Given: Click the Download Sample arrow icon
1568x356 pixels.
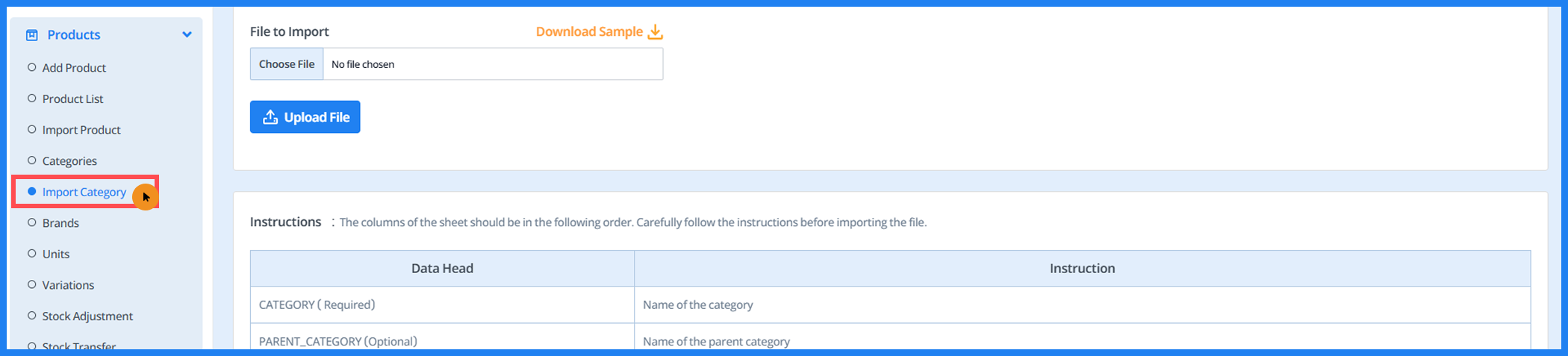Looking at the screenshot, I should tap(656, 32).
